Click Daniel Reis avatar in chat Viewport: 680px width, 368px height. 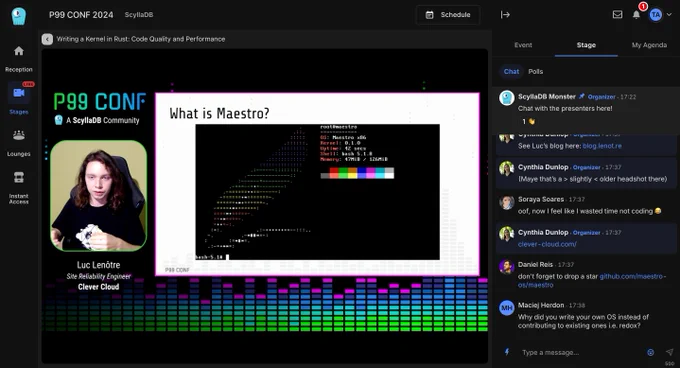[x=507, y=267]
